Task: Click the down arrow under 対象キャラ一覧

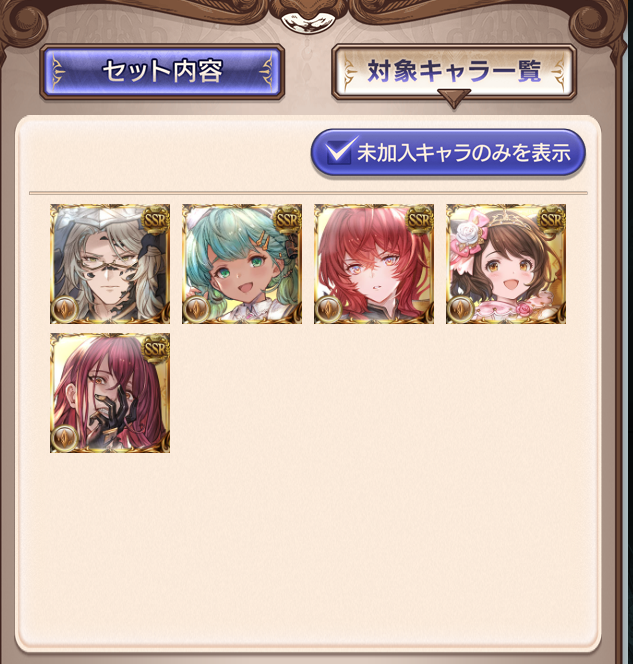Action: [x=454, y=98]
